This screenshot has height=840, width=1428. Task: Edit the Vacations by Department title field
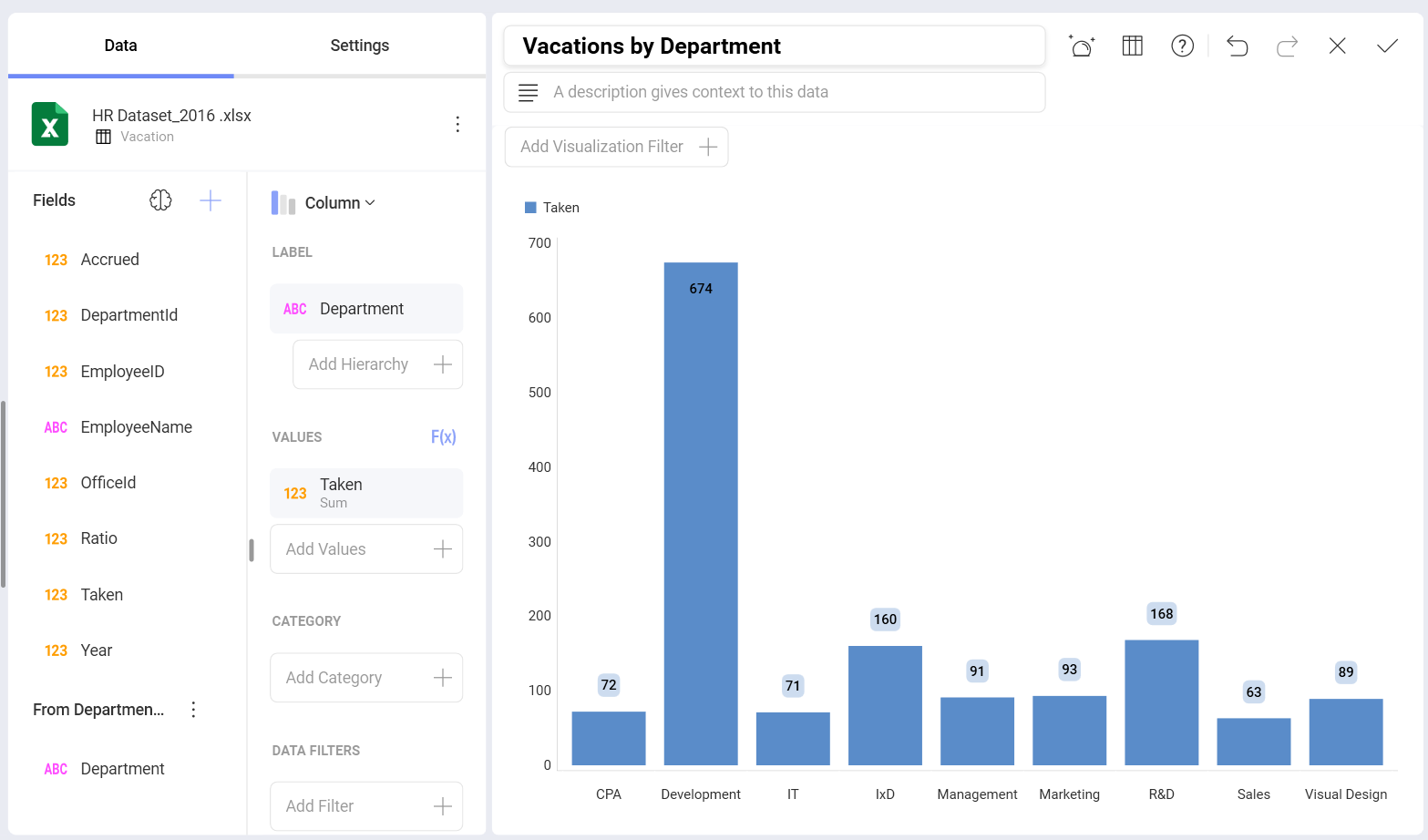pos(775,46)
